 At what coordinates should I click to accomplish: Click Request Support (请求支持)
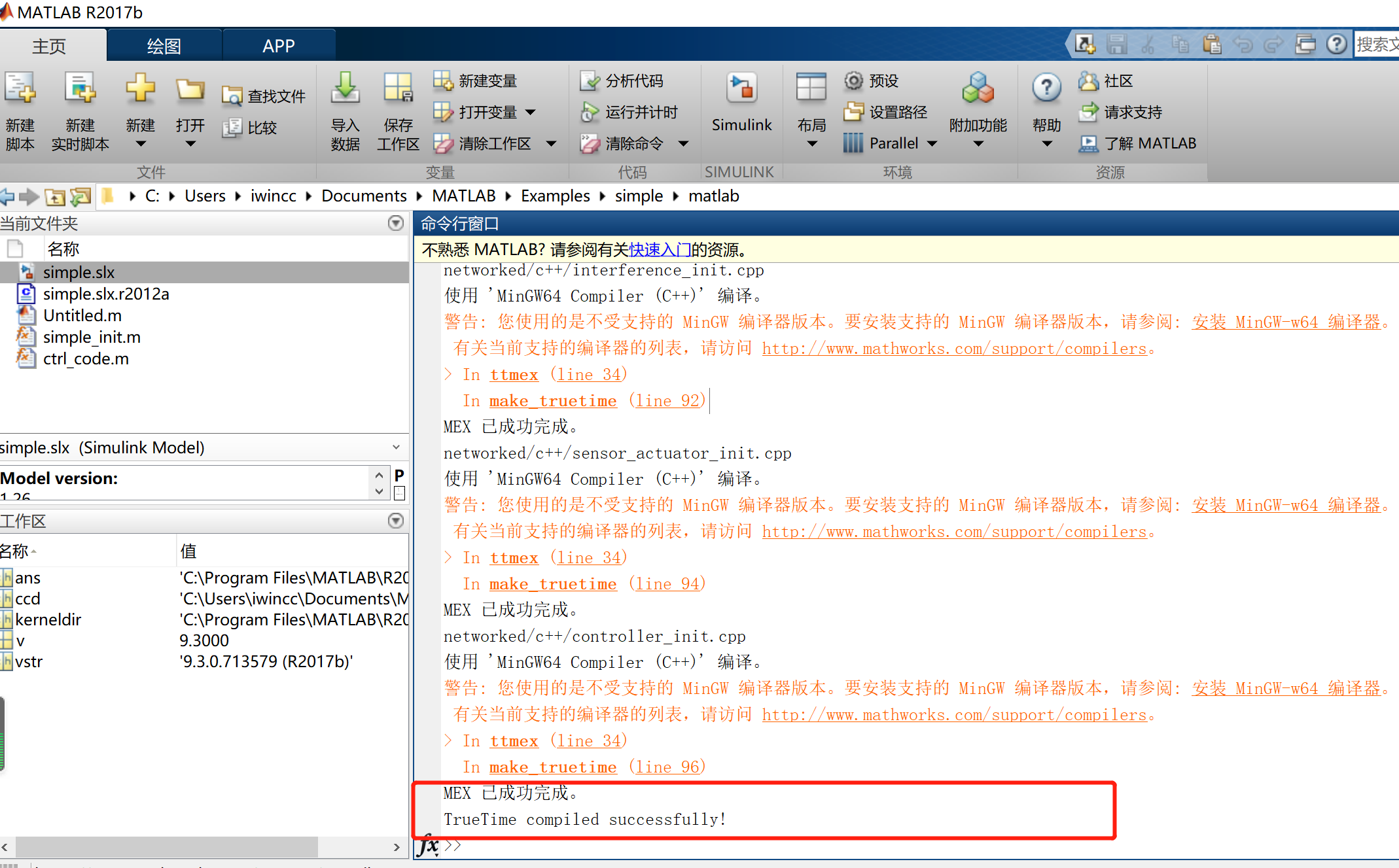point(1120,112)
